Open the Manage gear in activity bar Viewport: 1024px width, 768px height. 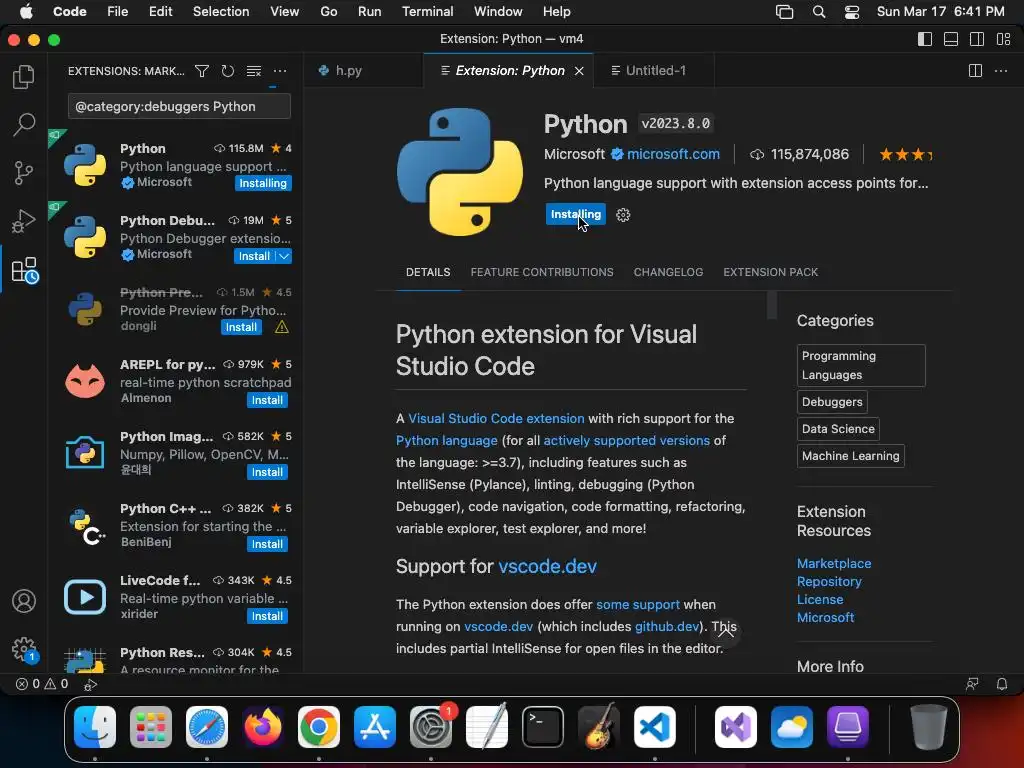[x=25, y=650]
